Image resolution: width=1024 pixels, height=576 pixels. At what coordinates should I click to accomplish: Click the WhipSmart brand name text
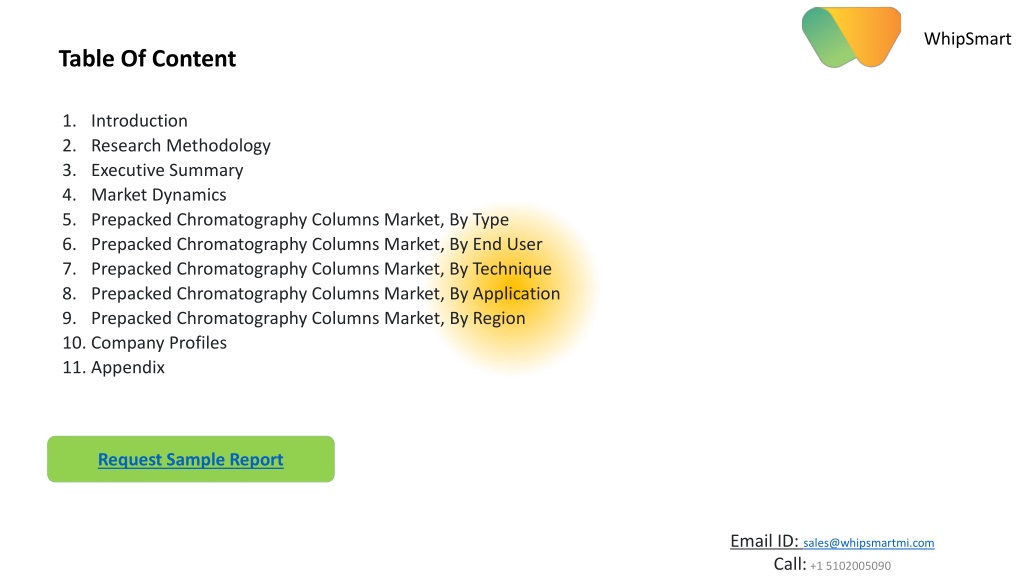click(967, 39)
